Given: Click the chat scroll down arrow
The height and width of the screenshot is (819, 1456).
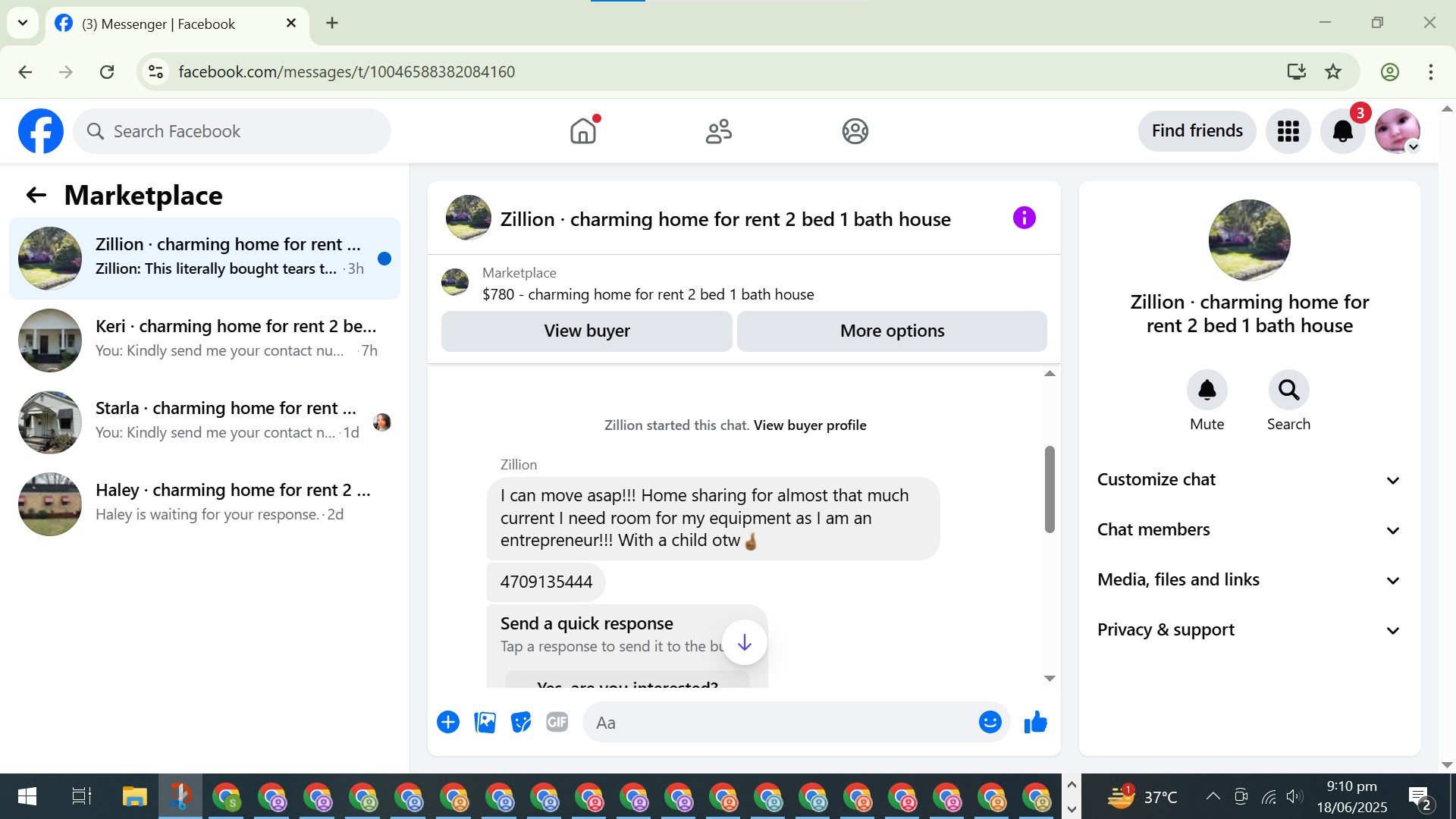Looking at the screenshot, I should 1050,679.
